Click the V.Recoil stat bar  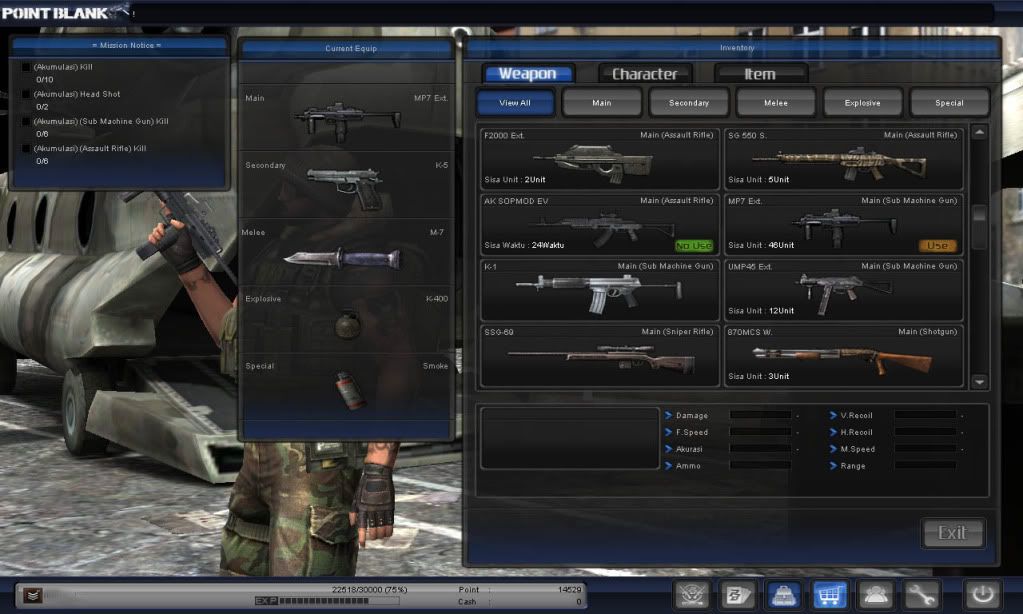tap(925, 415)
